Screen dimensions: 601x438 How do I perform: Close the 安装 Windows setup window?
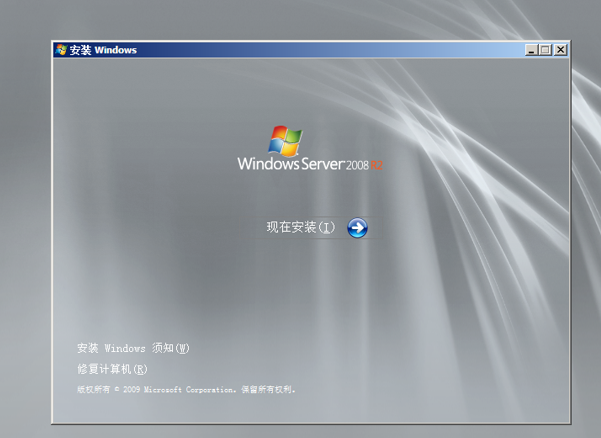[560, 50]
